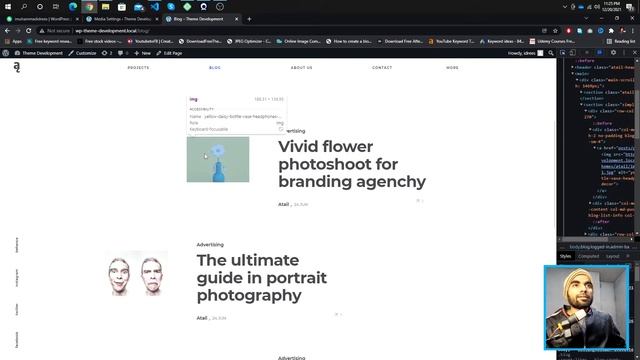Screen dimensions: 640x360
Task: Reload the current page
Action: (x=29, y=31)
